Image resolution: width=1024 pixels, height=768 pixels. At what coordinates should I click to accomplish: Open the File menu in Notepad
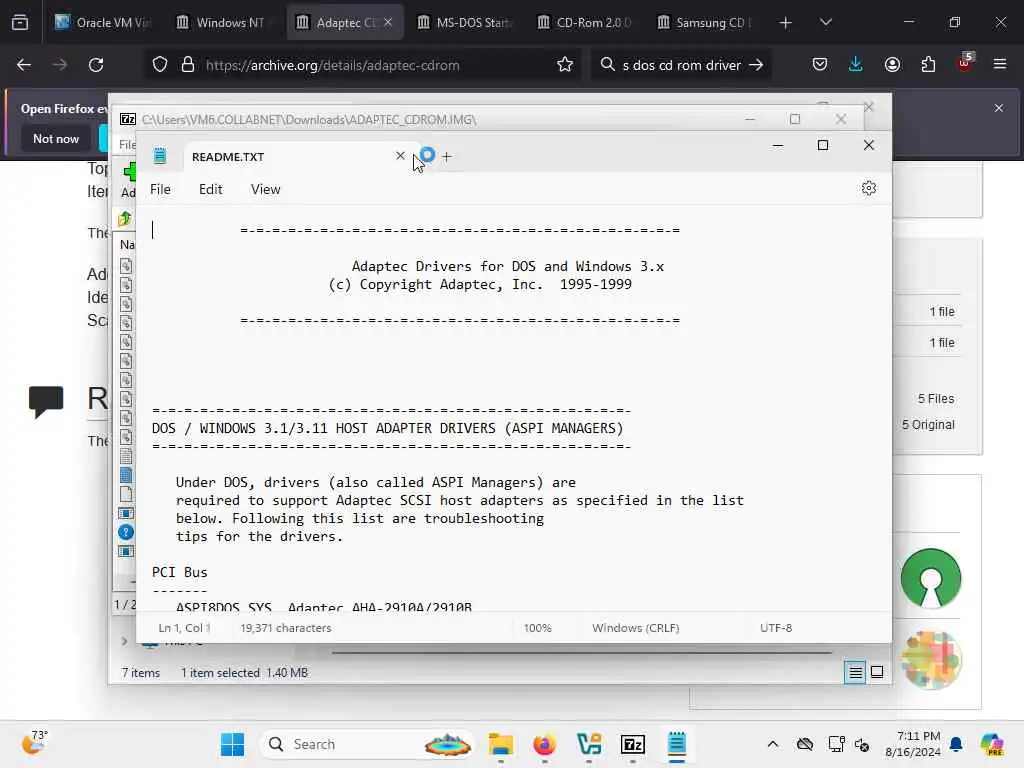[160, 189]
